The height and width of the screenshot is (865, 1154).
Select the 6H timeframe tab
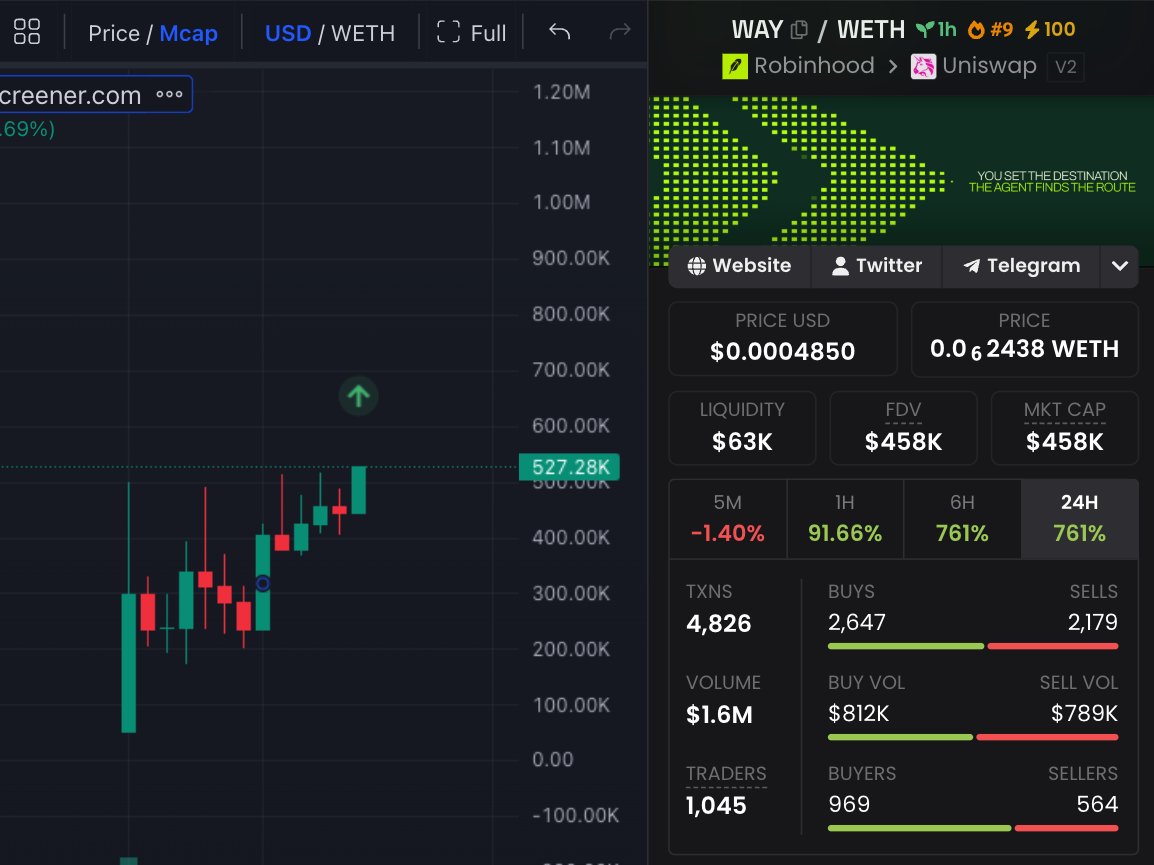coord(962,518)
